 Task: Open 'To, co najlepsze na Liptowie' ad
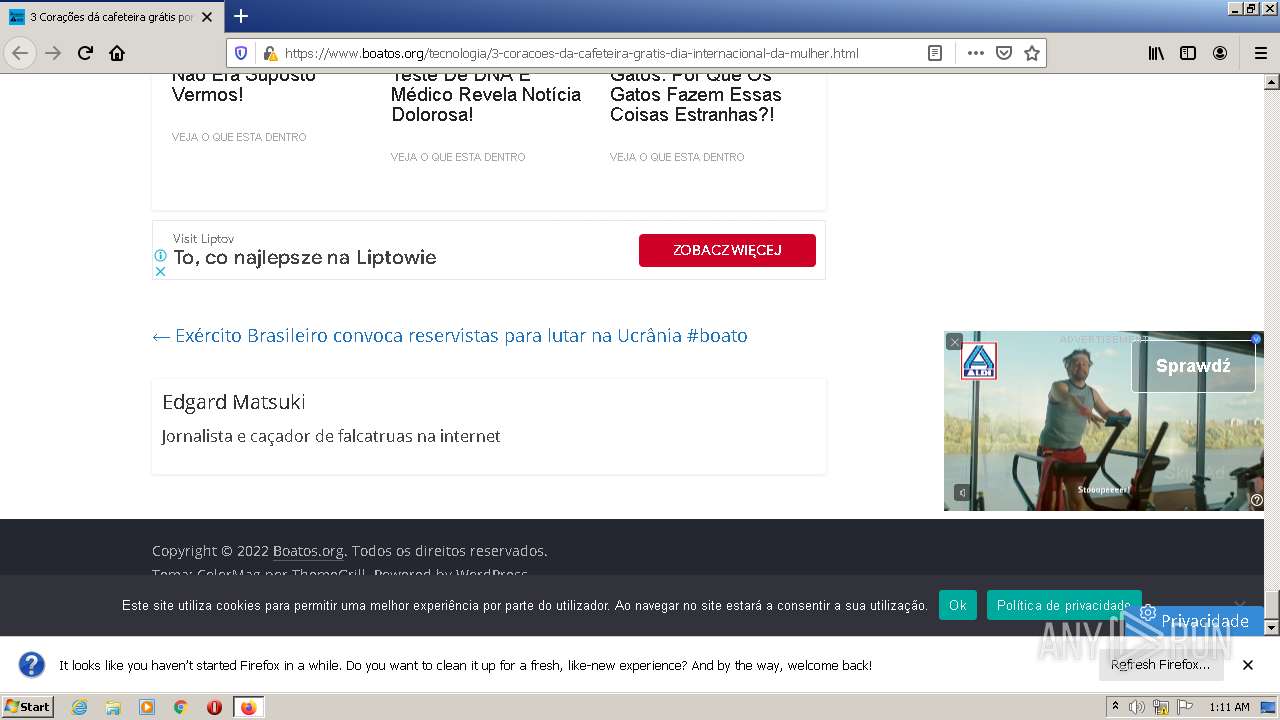[305, 257]
